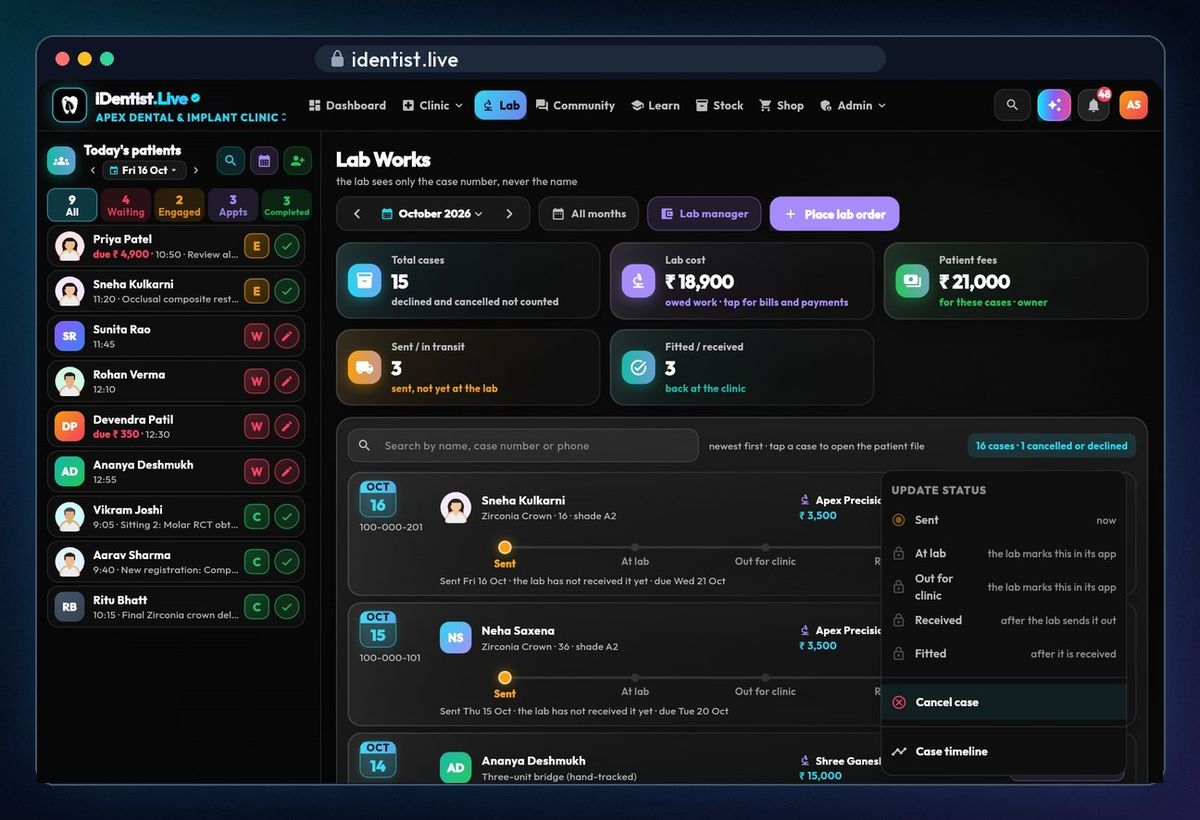Screen dimensions: 1200x820
Task: Open the Stock page
Action: pos(720,105)
